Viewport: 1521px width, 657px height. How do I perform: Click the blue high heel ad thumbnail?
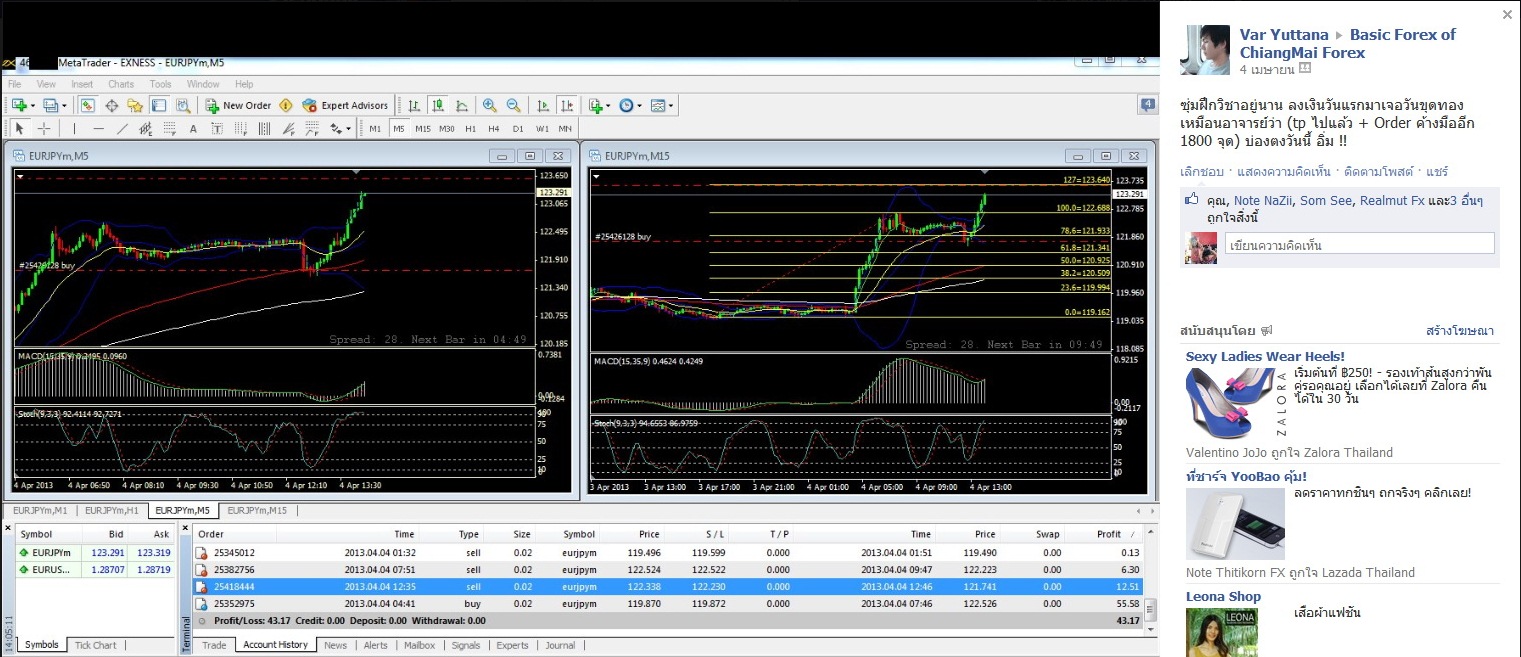[1236, 403]
